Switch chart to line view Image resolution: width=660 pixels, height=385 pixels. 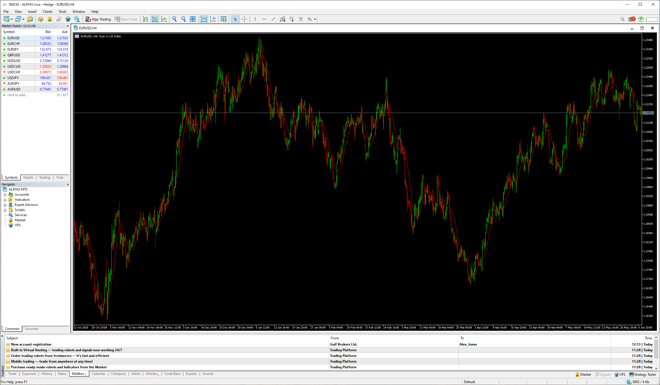[x=164, y=19]
